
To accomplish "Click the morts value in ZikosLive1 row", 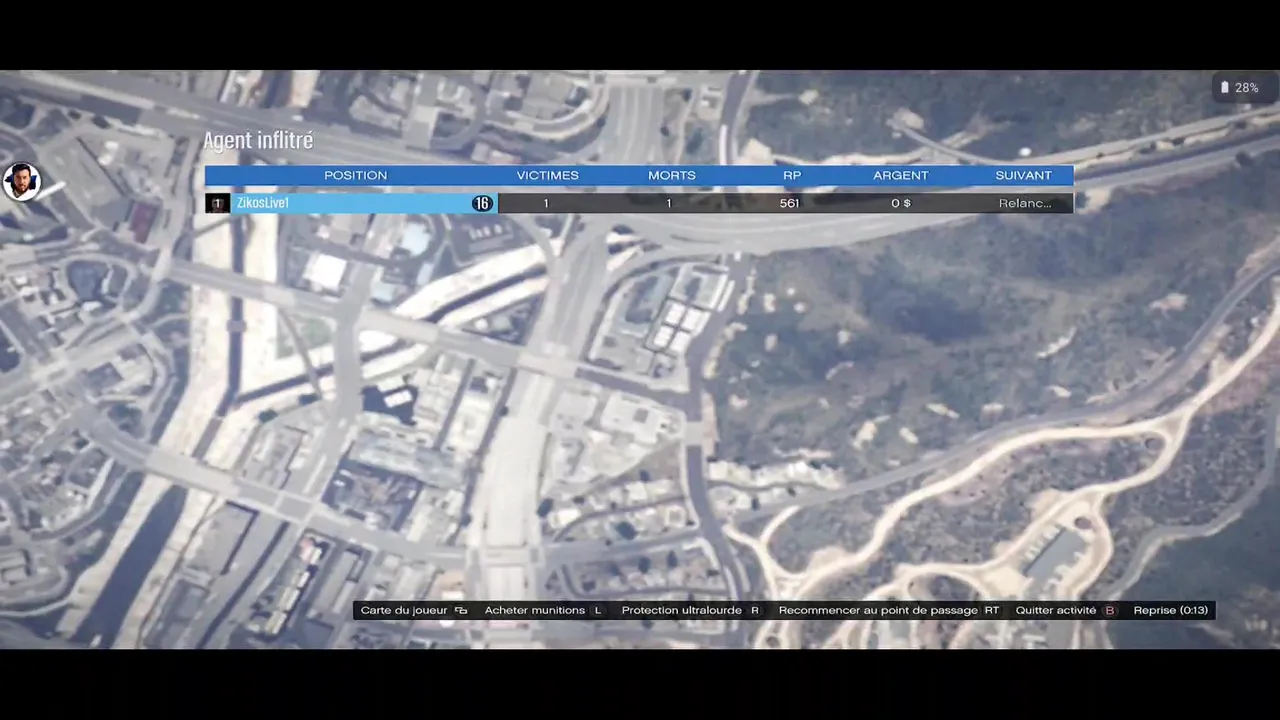I will (x=669, y=203).
